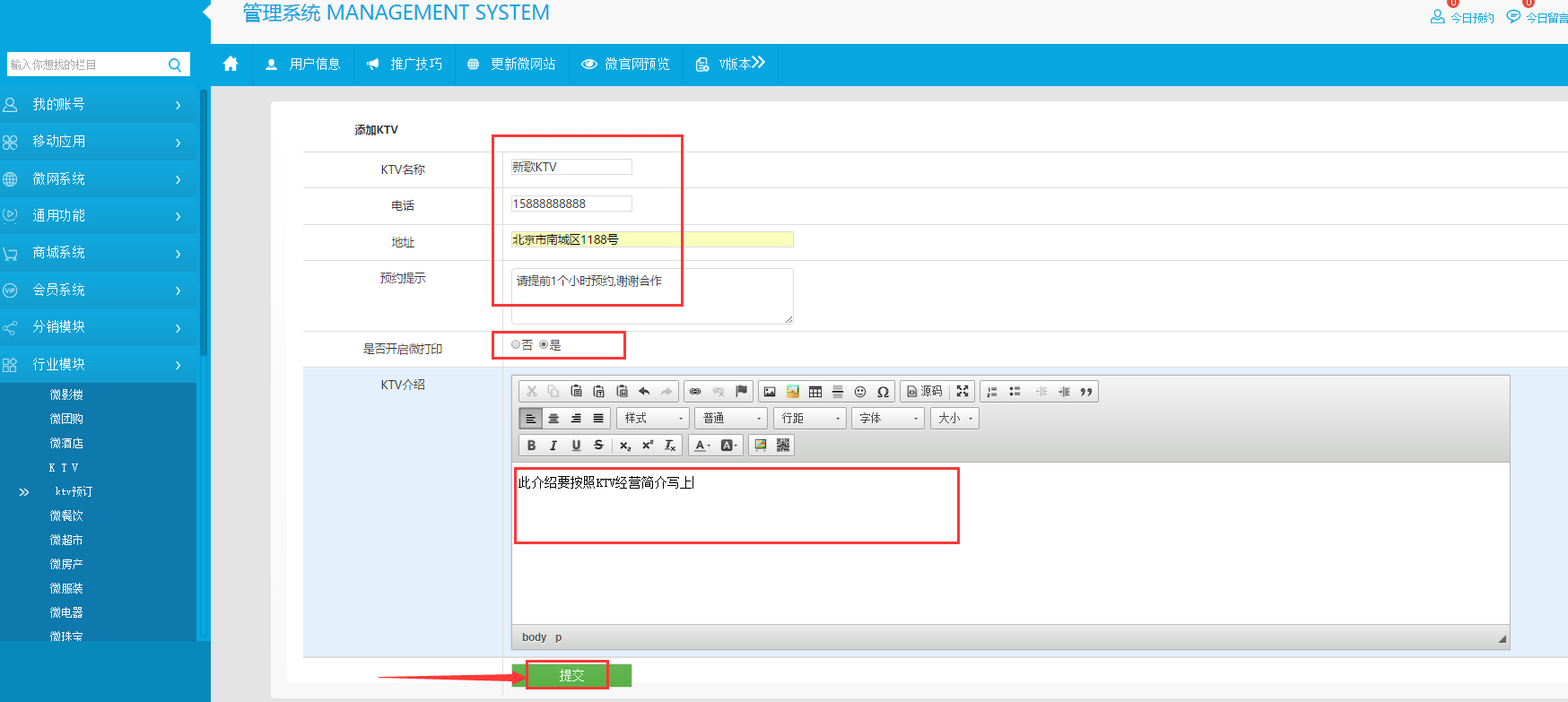Click the insert table icon in editor
Screen dimensions: 1568x702
click(x=814, y=392)
